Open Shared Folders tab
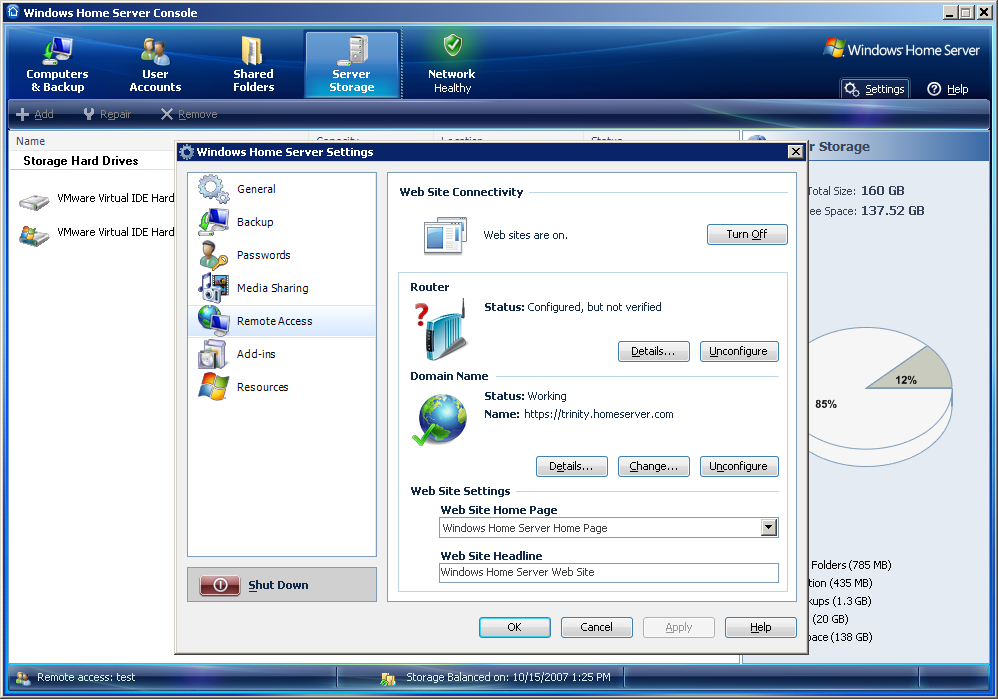 pyautogui.click(x=253, y=65)
